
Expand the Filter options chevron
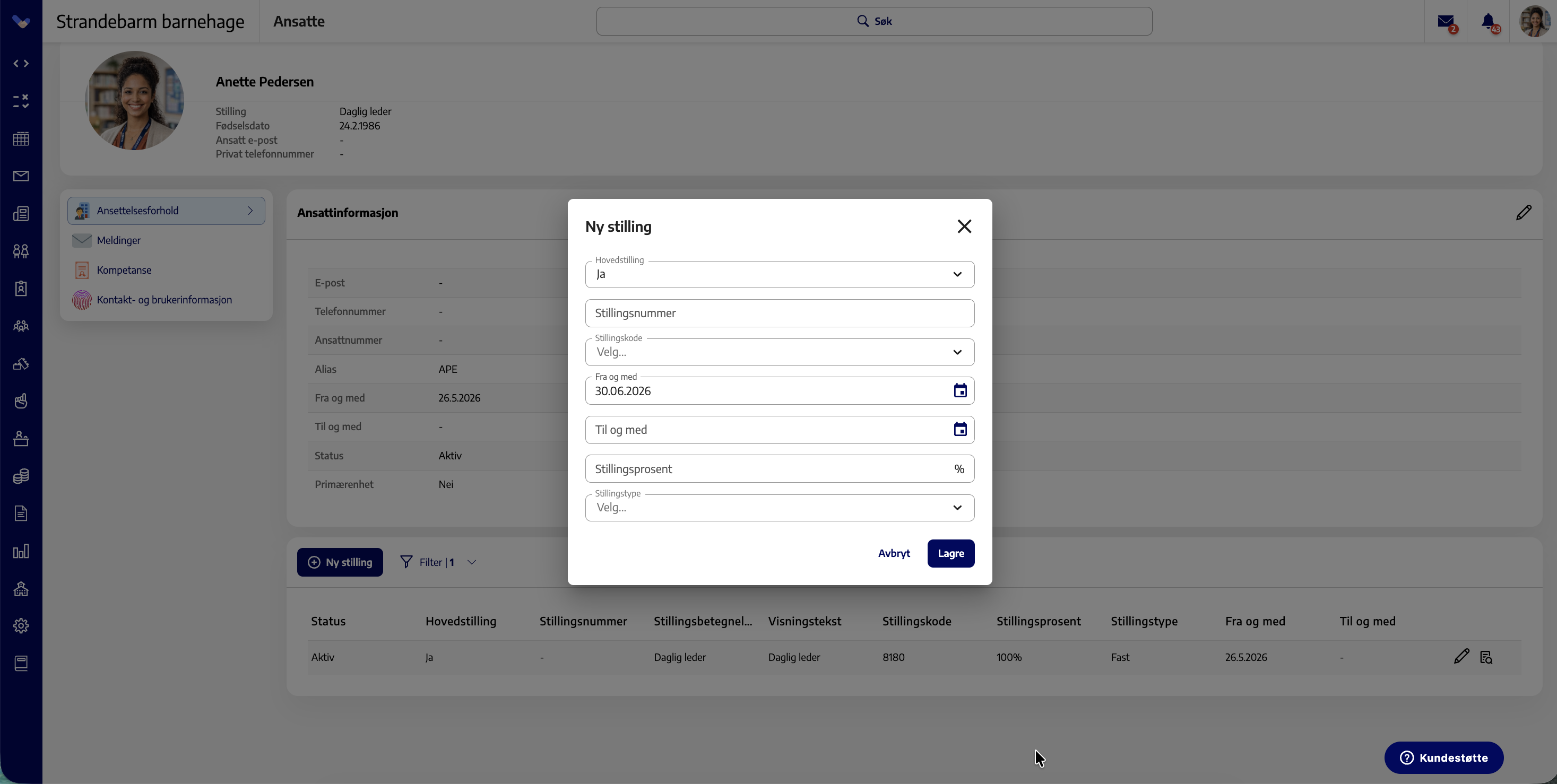click(x=472, y=562)
